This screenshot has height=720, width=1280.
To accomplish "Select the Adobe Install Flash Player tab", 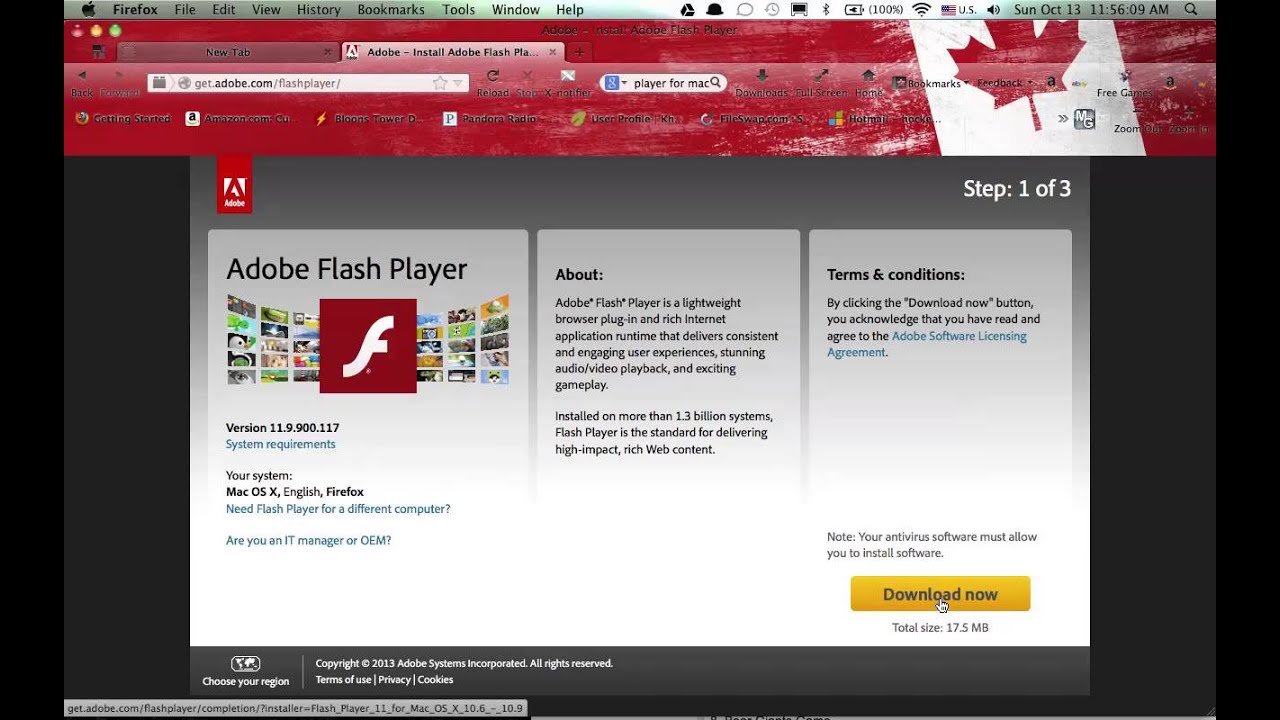I will pyautogui.click(x=452, y=52).
